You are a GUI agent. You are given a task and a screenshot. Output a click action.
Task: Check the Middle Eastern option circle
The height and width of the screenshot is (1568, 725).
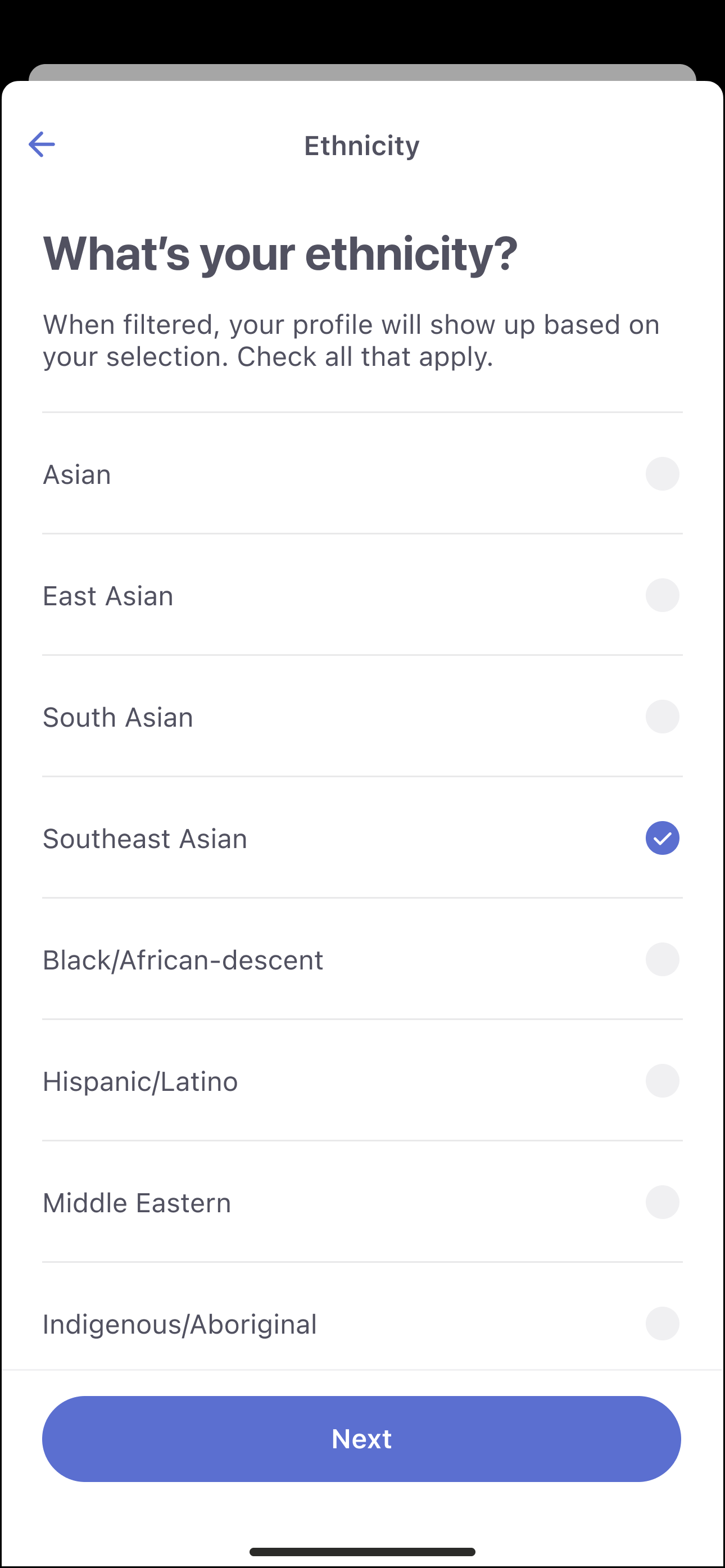[661, 1202]
